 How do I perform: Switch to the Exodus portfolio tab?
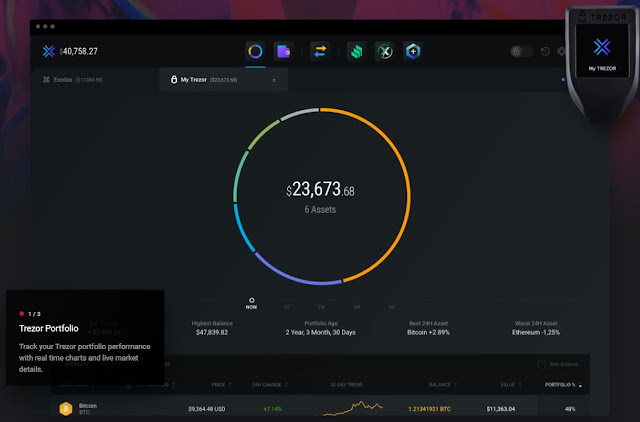(73, 80)
